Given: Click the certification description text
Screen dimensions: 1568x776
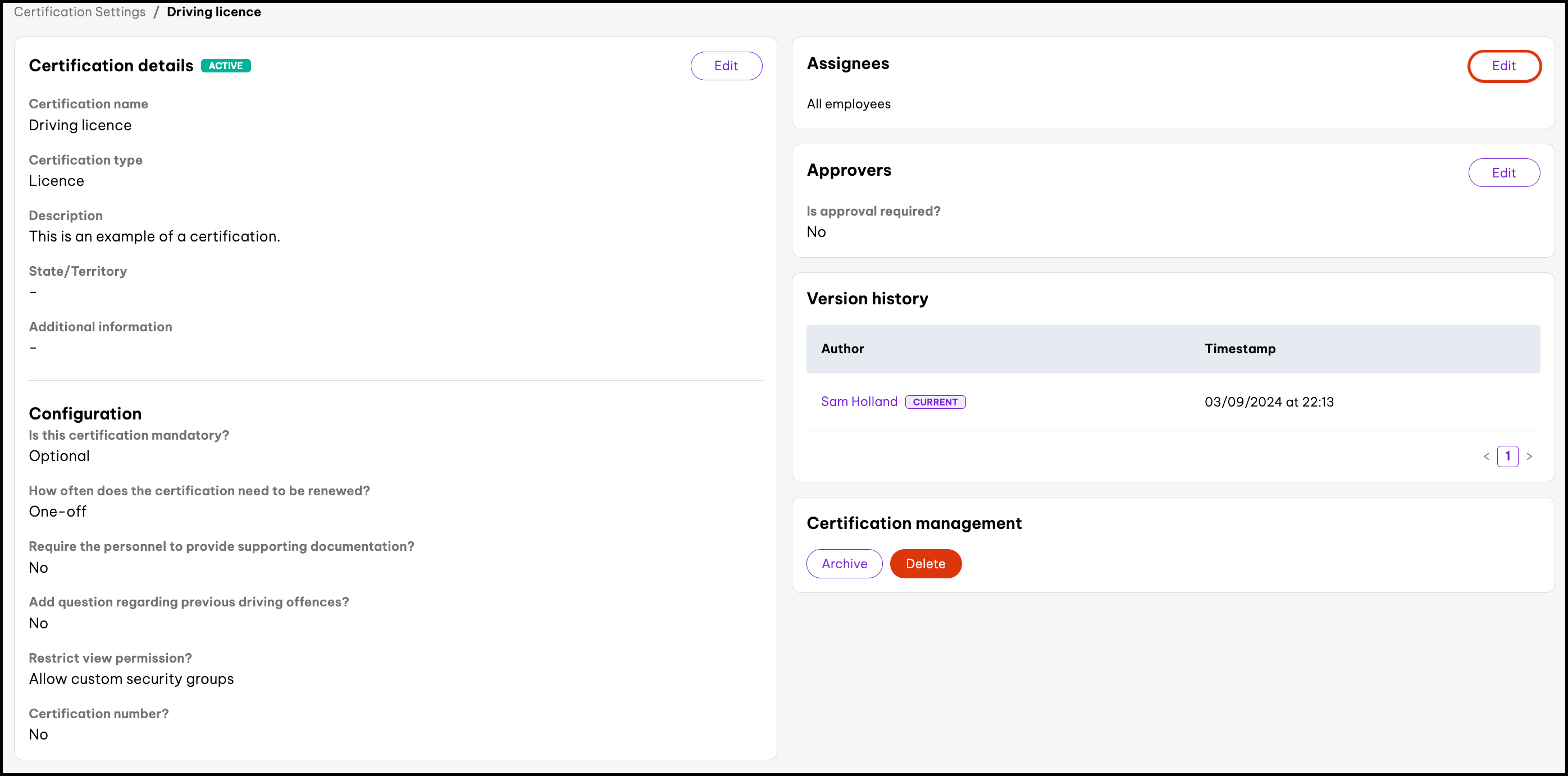Looking at the screenshot, I should click(154, 236).
